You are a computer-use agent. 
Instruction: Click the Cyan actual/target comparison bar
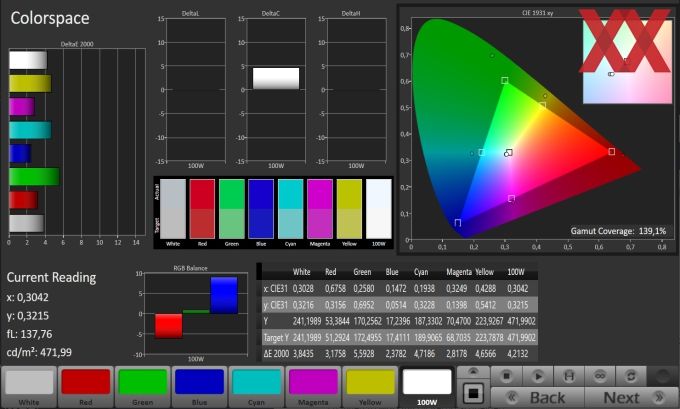[291, 209]
